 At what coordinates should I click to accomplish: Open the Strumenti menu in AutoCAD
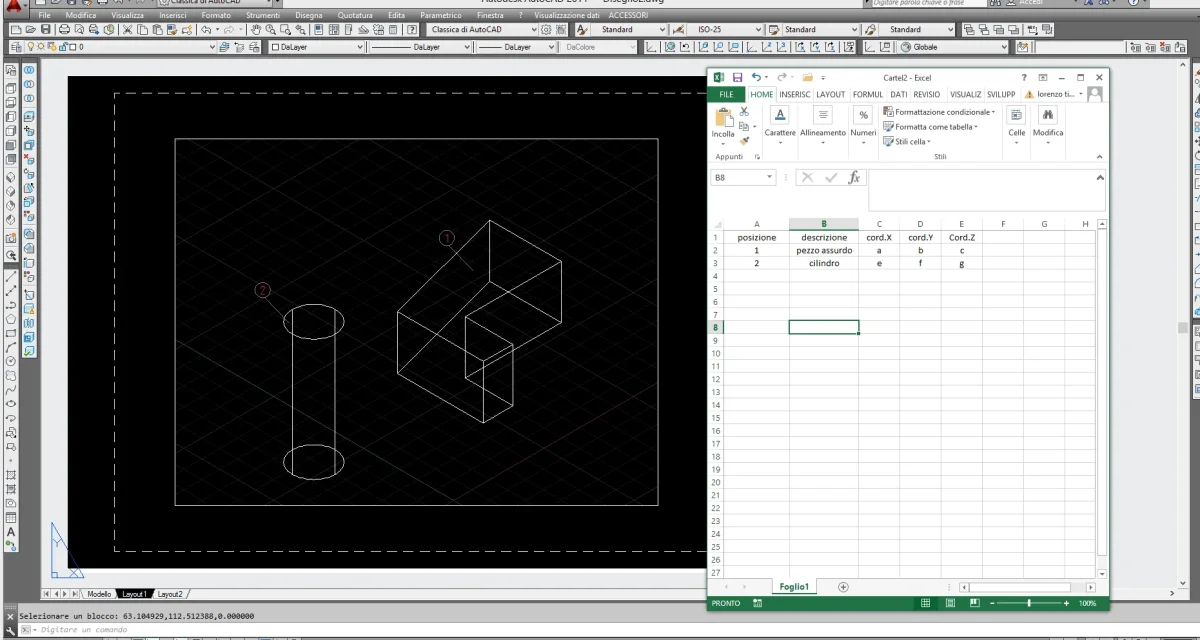click(x=263, y=16)
